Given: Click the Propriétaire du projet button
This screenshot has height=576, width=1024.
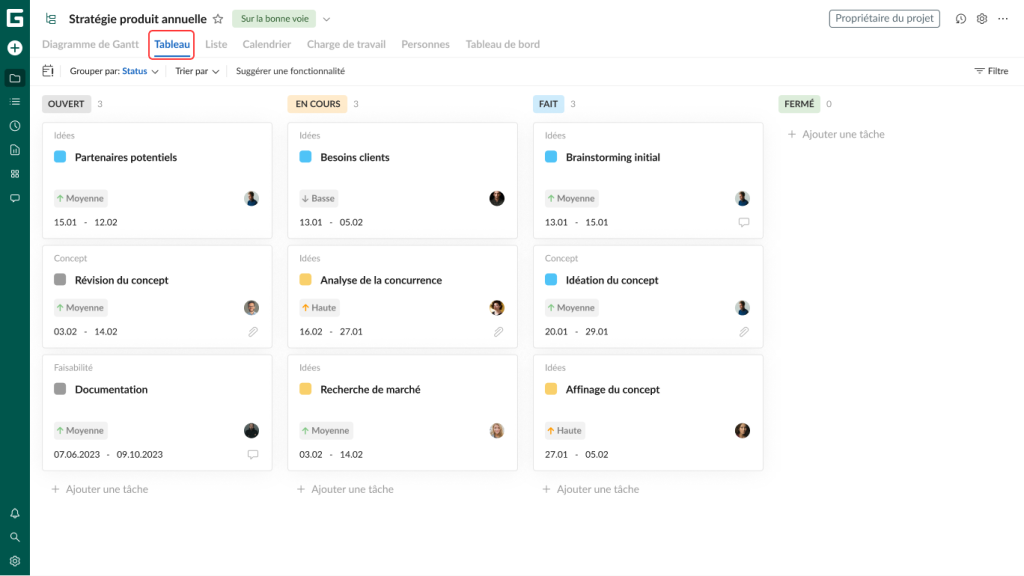Looking at the screenshot, I should pos(884,18).
